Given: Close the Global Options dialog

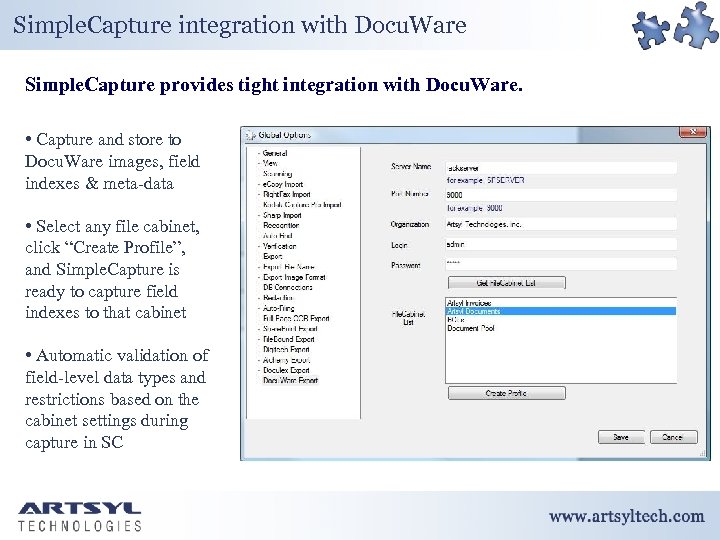Looking at the screenshot, I should (x=692, y=132).
